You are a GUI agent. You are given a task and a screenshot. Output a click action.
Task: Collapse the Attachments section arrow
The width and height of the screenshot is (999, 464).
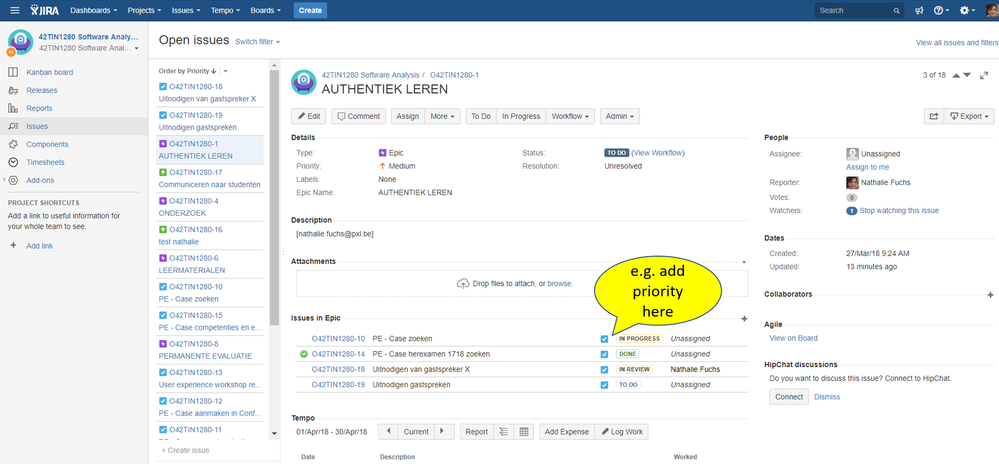click(744, 262)
